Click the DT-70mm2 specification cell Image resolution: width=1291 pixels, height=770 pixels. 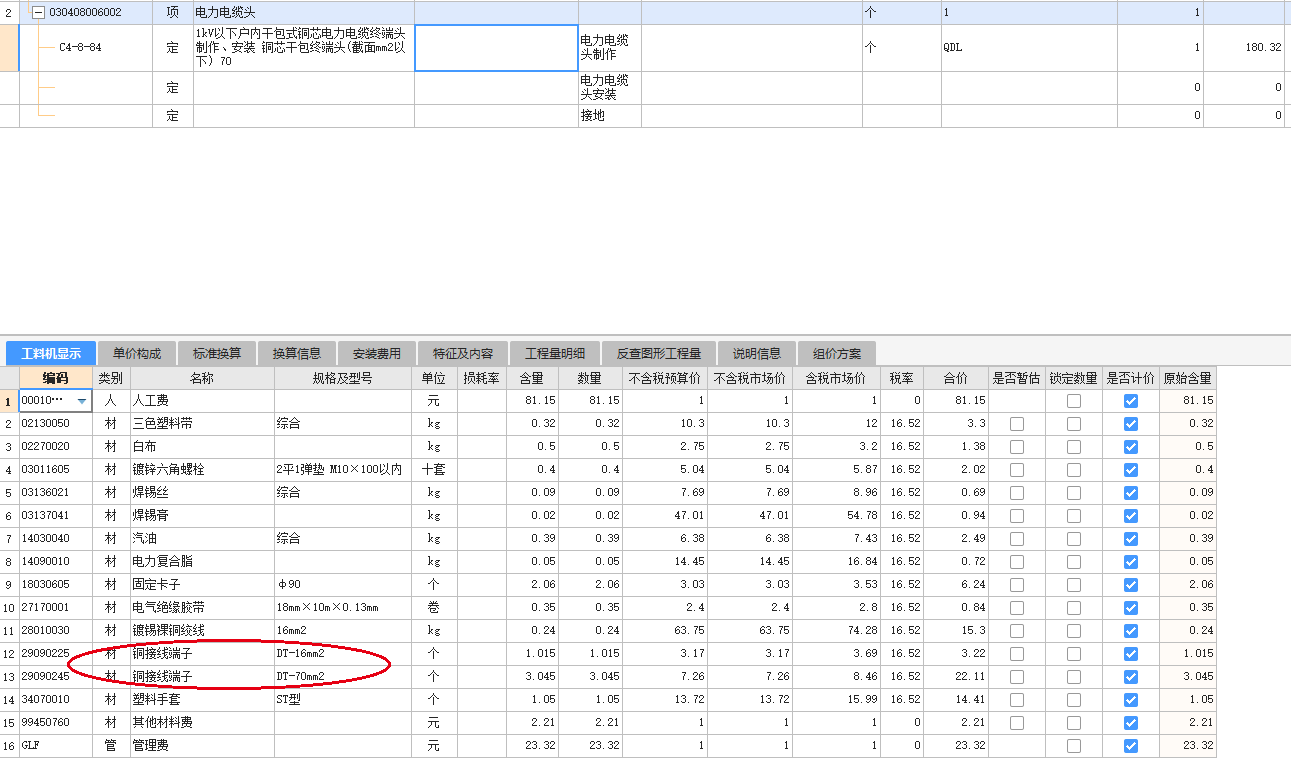[x=342, y=676]
